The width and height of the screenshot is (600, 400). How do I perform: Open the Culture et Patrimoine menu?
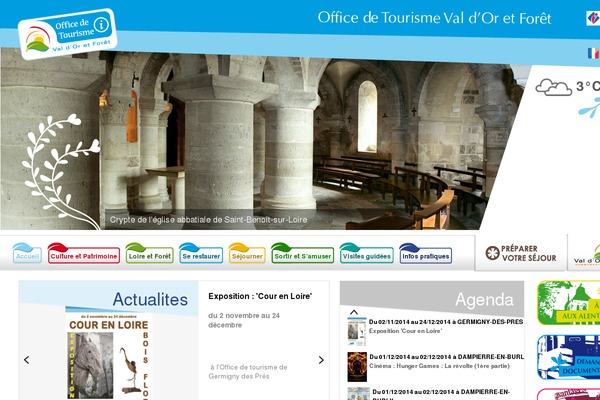coord(83,253)
